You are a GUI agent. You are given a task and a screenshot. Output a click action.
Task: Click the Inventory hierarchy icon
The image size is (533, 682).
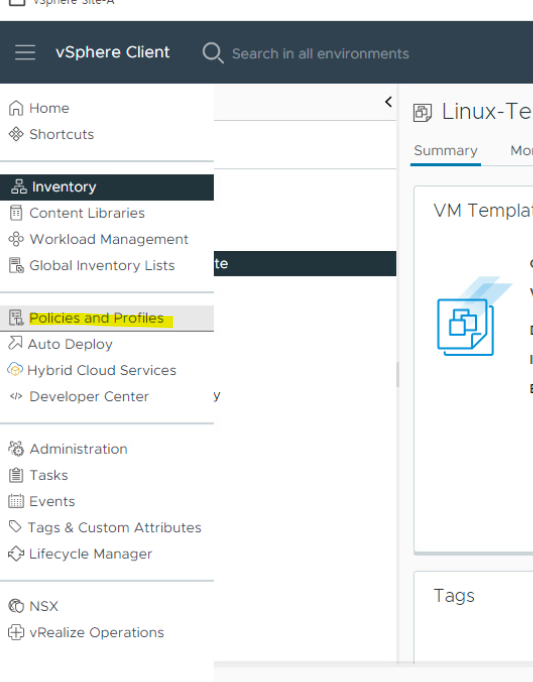[x=19, y=187]
